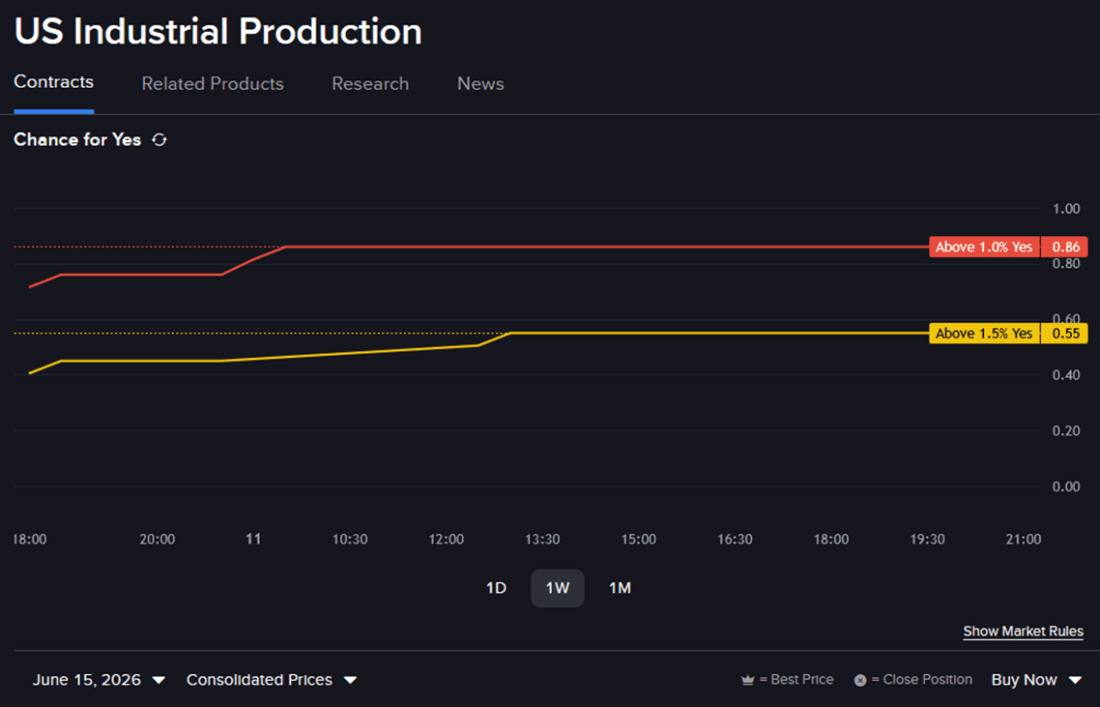This screenshot has height=707, width=1100.
Task: Select the 1W chart range
Action: (558, 588)
